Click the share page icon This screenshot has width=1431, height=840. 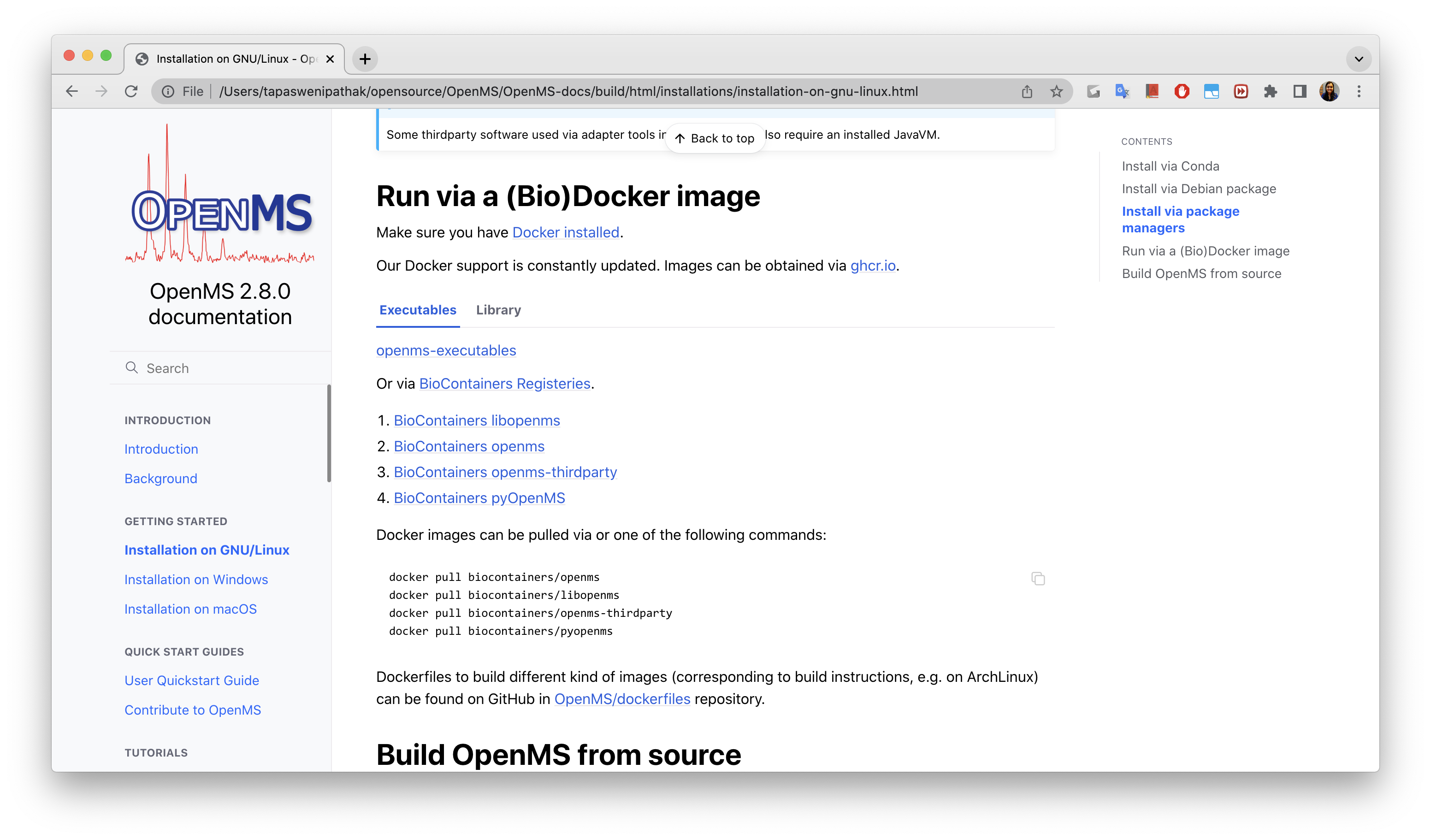click(1027, 91)
